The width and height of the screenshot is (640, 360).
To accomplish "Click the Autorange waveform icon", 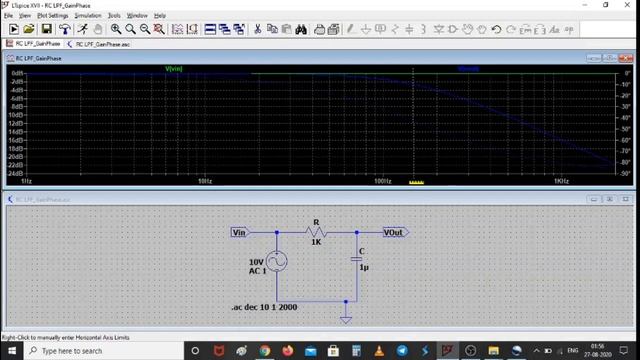I will pyautogui.click(x=177, y=29).
